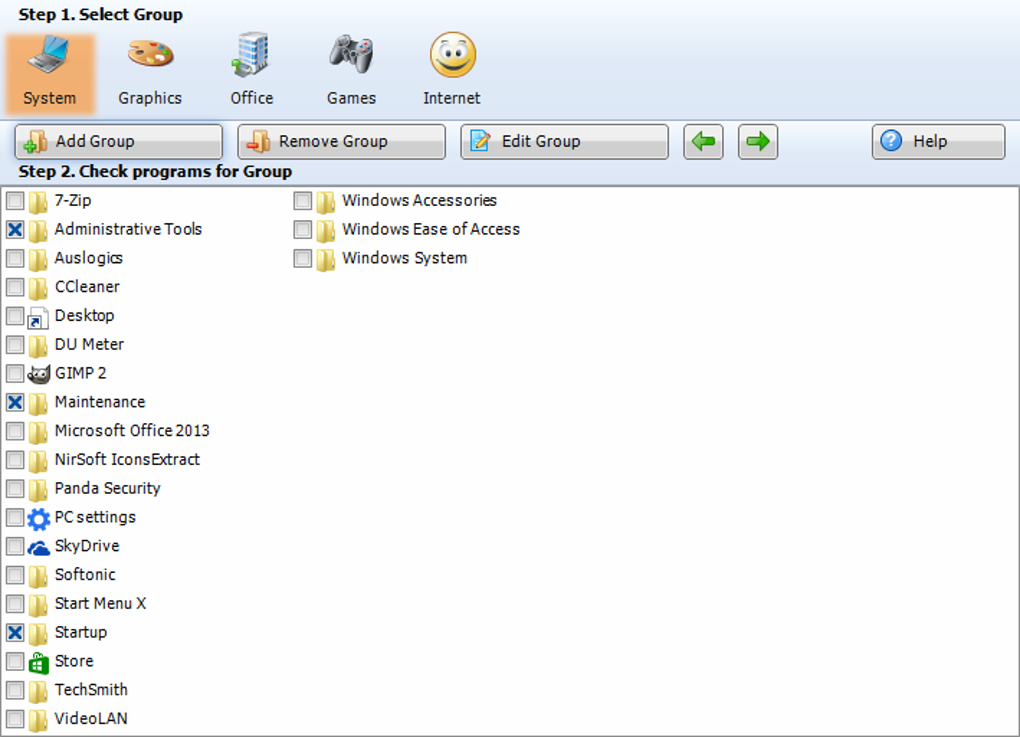Check the Windows Accessories checkbox
1020x737 pixels.
[302, 200]
